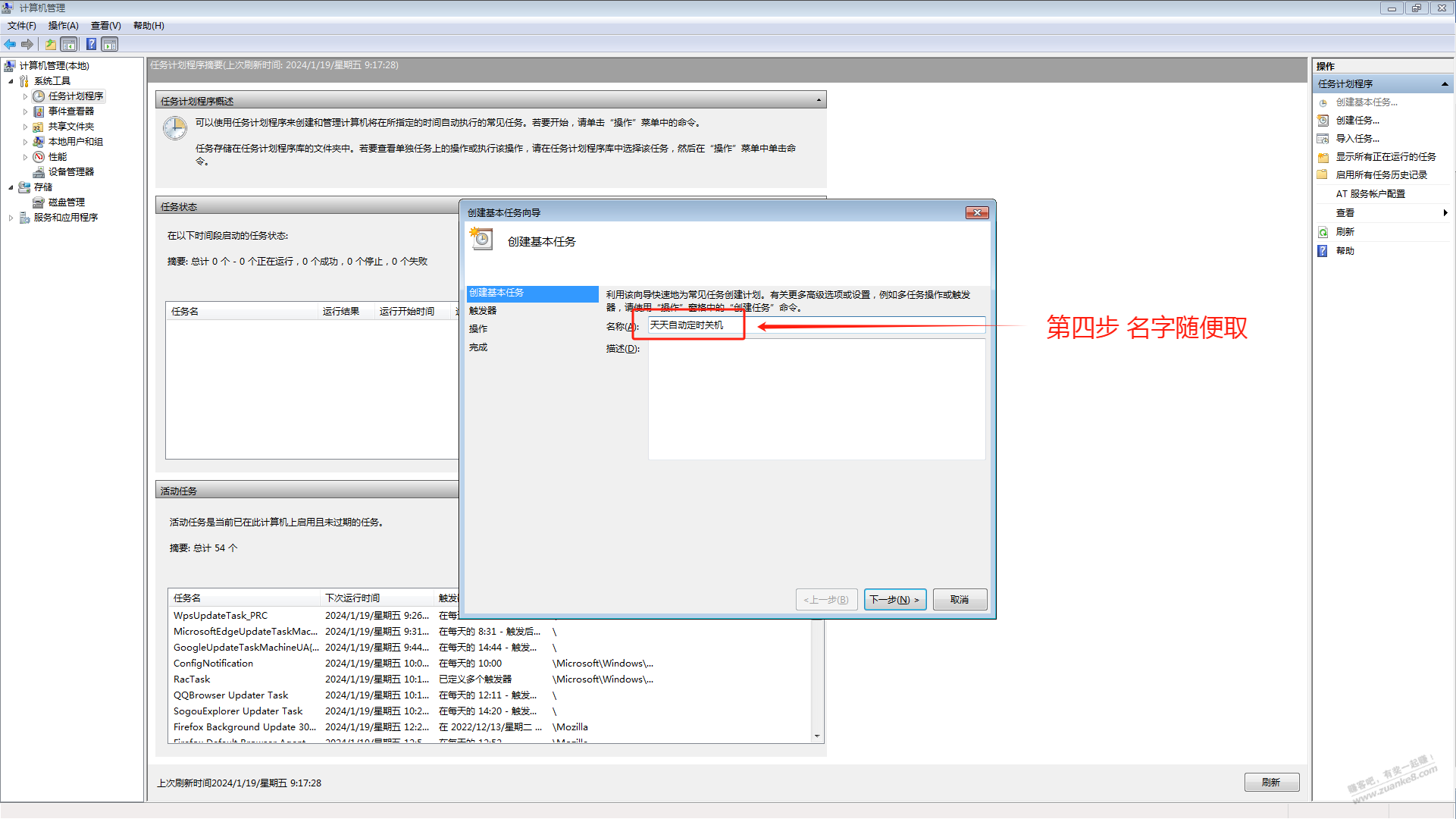Sort by 运行结果 column header
This screenshot has width=1456, height=819.
[x=346, y=312]
